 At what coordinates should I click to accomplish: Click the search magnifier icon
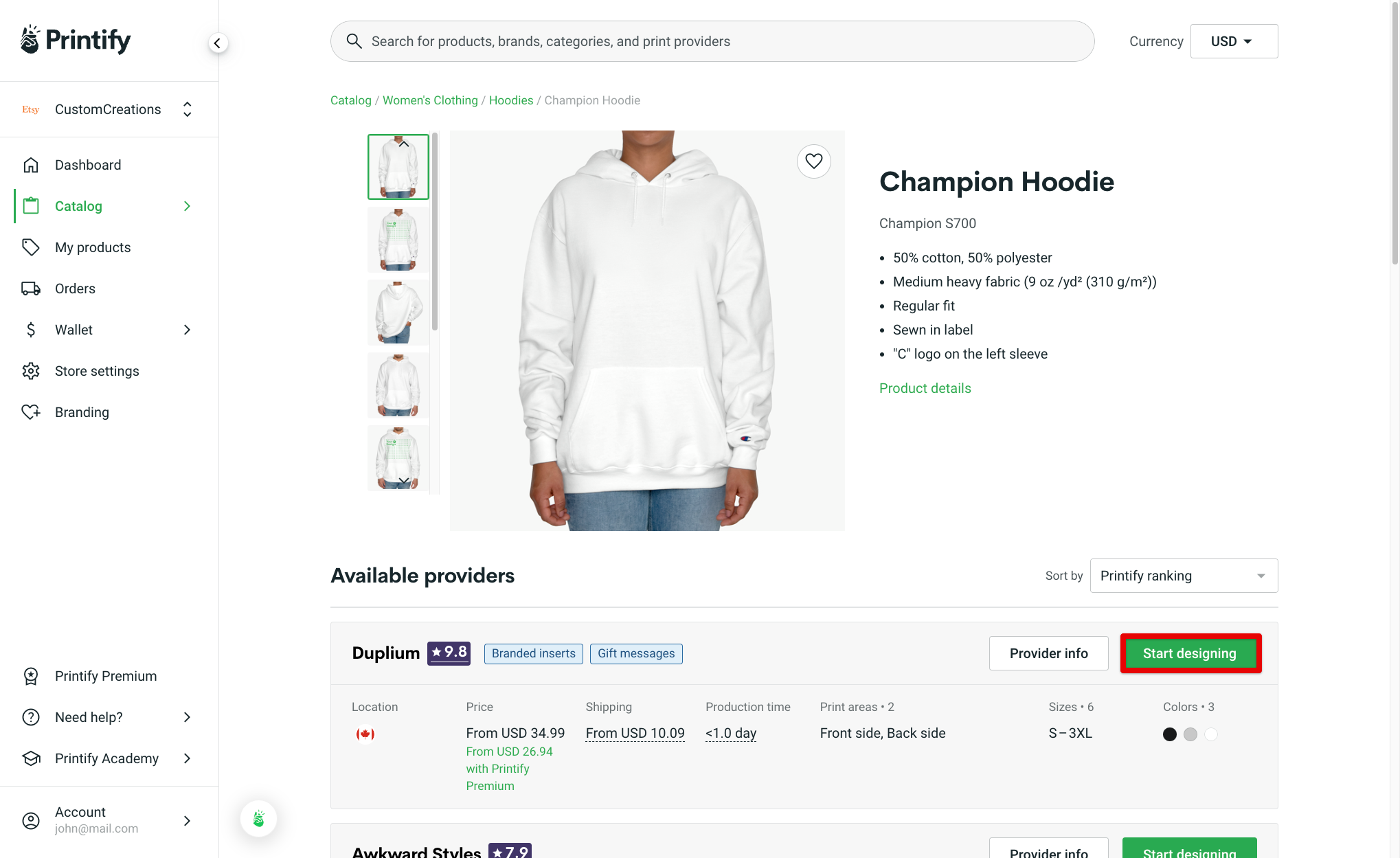pos(354,41)
